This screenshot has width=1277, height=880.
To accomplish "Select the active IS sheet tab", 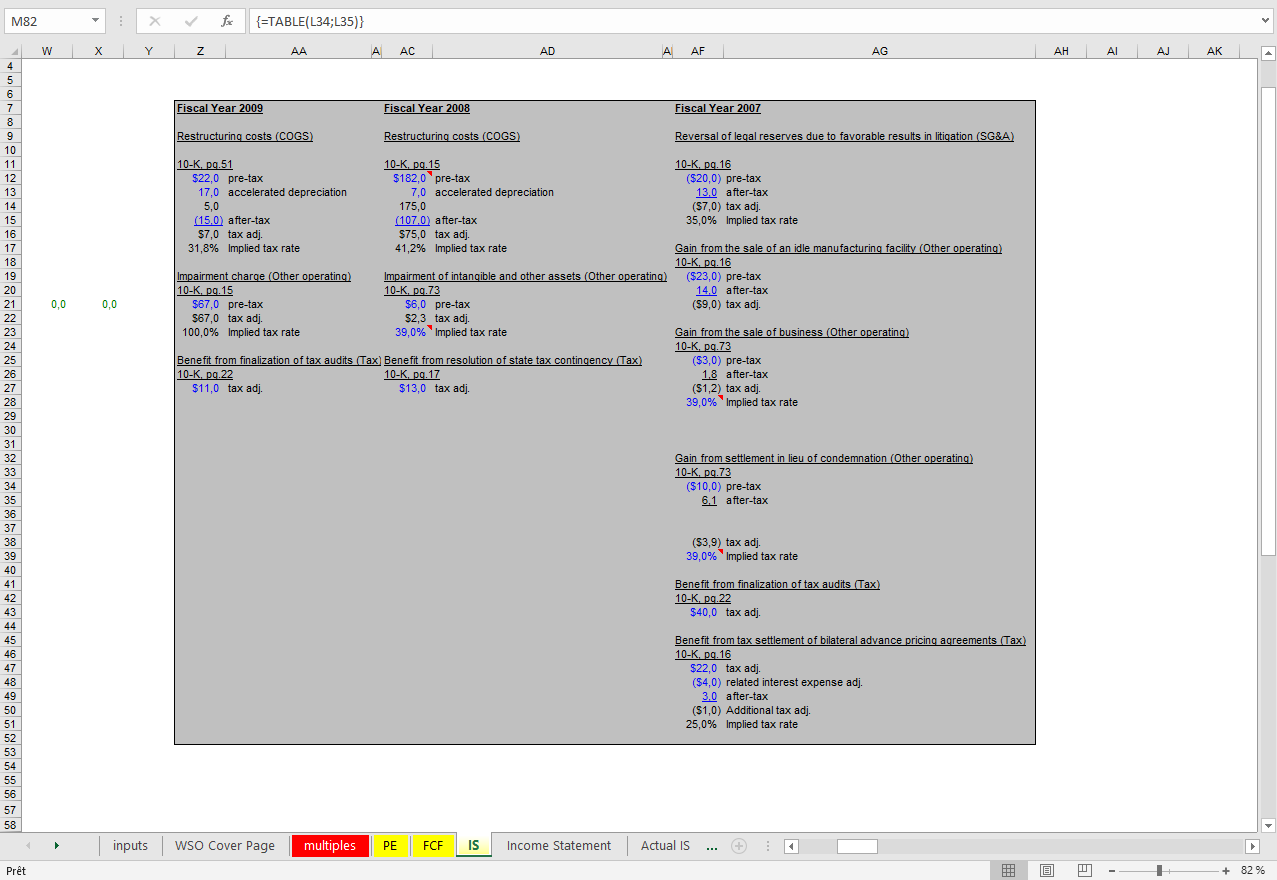I will coord(474,845).
